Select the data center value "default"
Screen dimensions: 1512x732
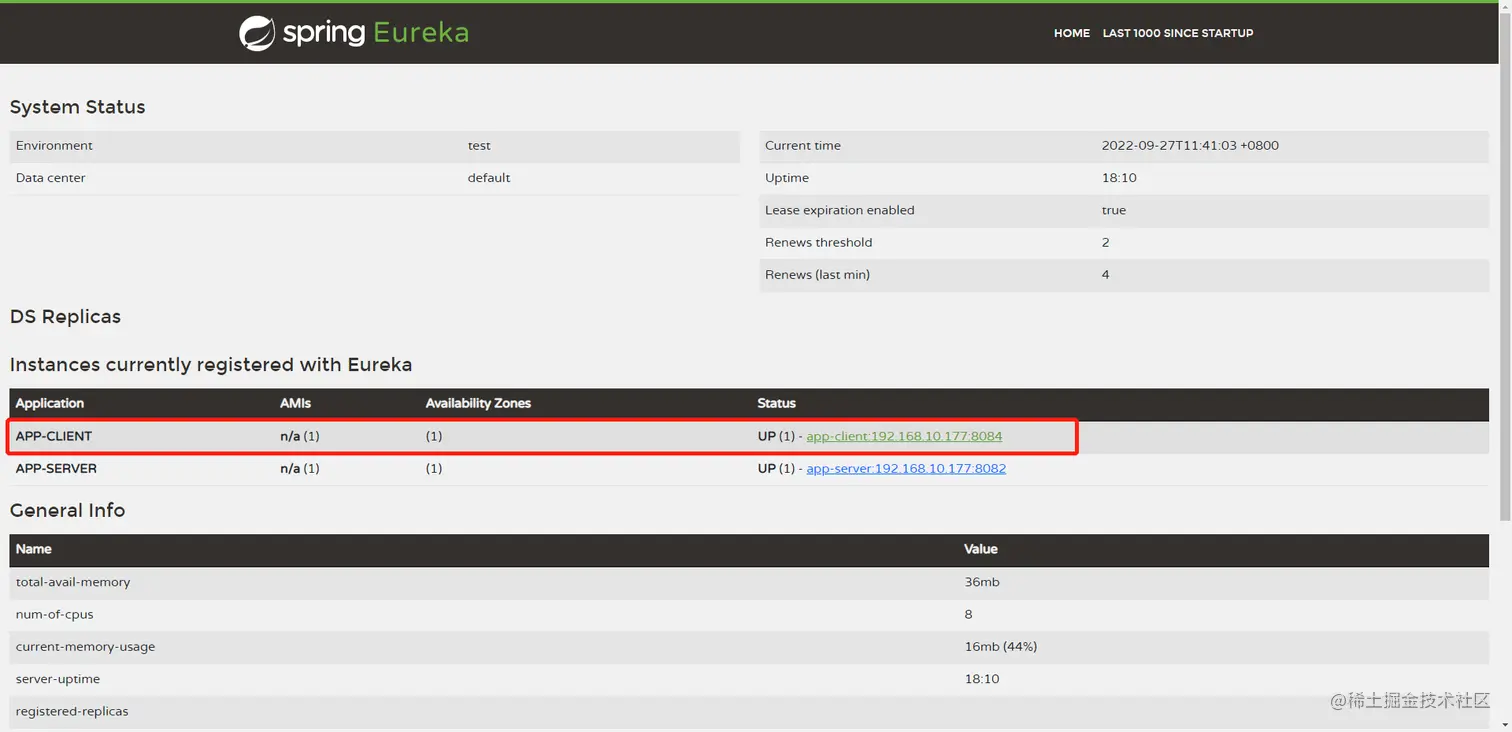click(489, 178)
